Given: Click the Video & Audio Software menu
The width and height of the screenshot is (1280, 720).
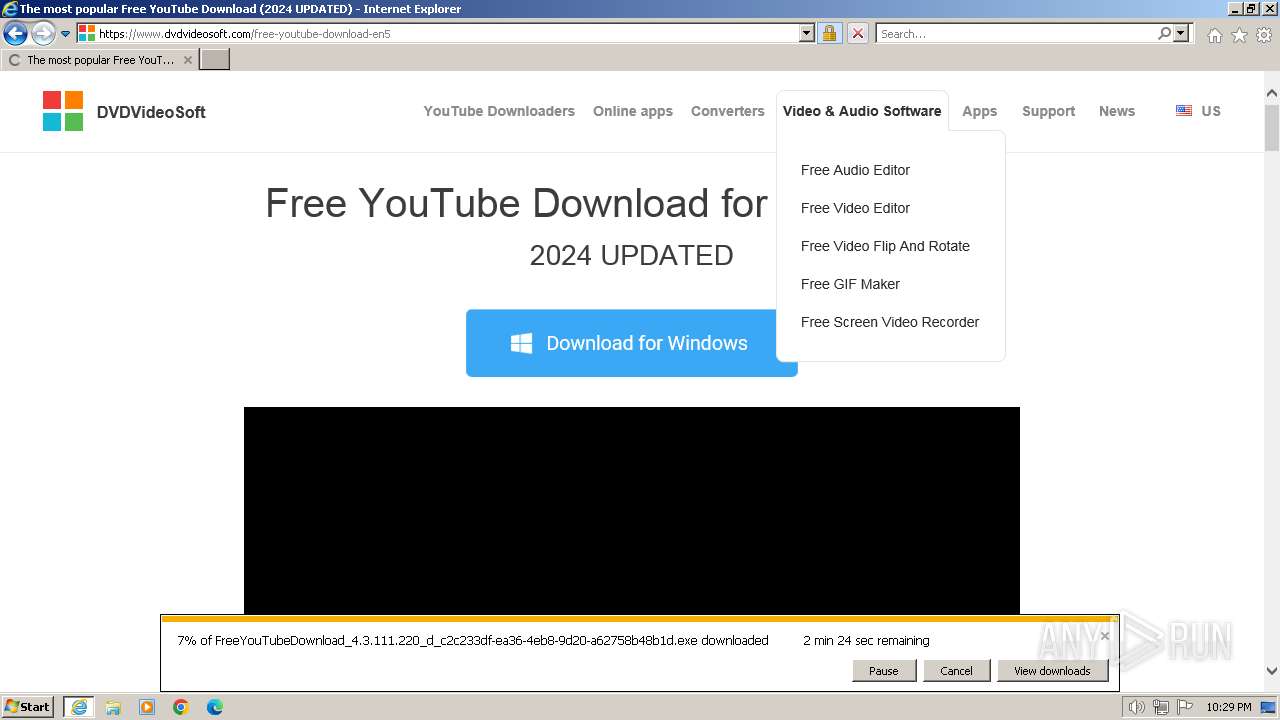Looking at the screenshot, I should point(862,111).
